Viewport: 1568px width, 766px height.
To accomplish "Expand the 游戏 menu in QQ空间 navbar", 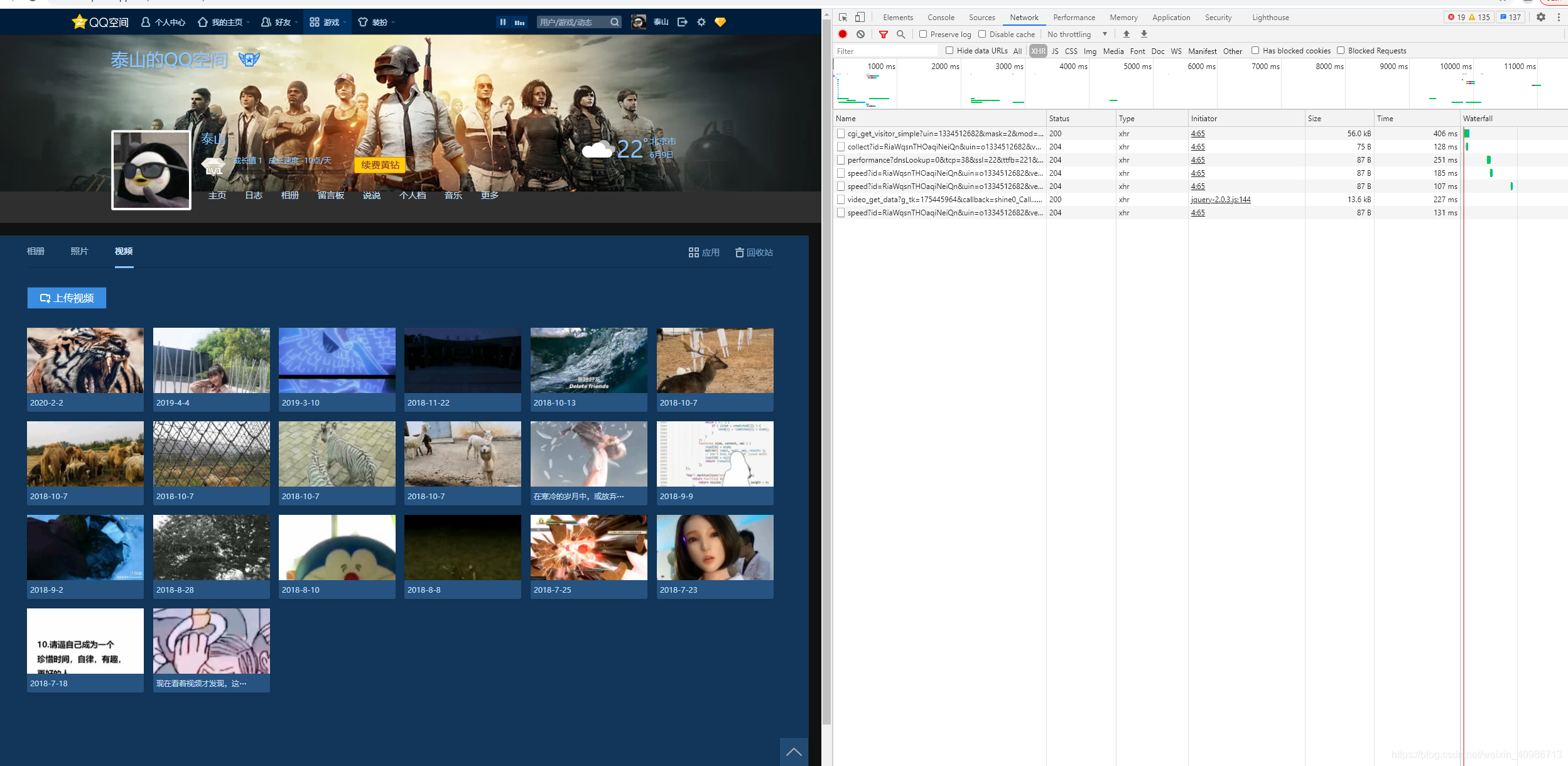I will tap(327, 22).
